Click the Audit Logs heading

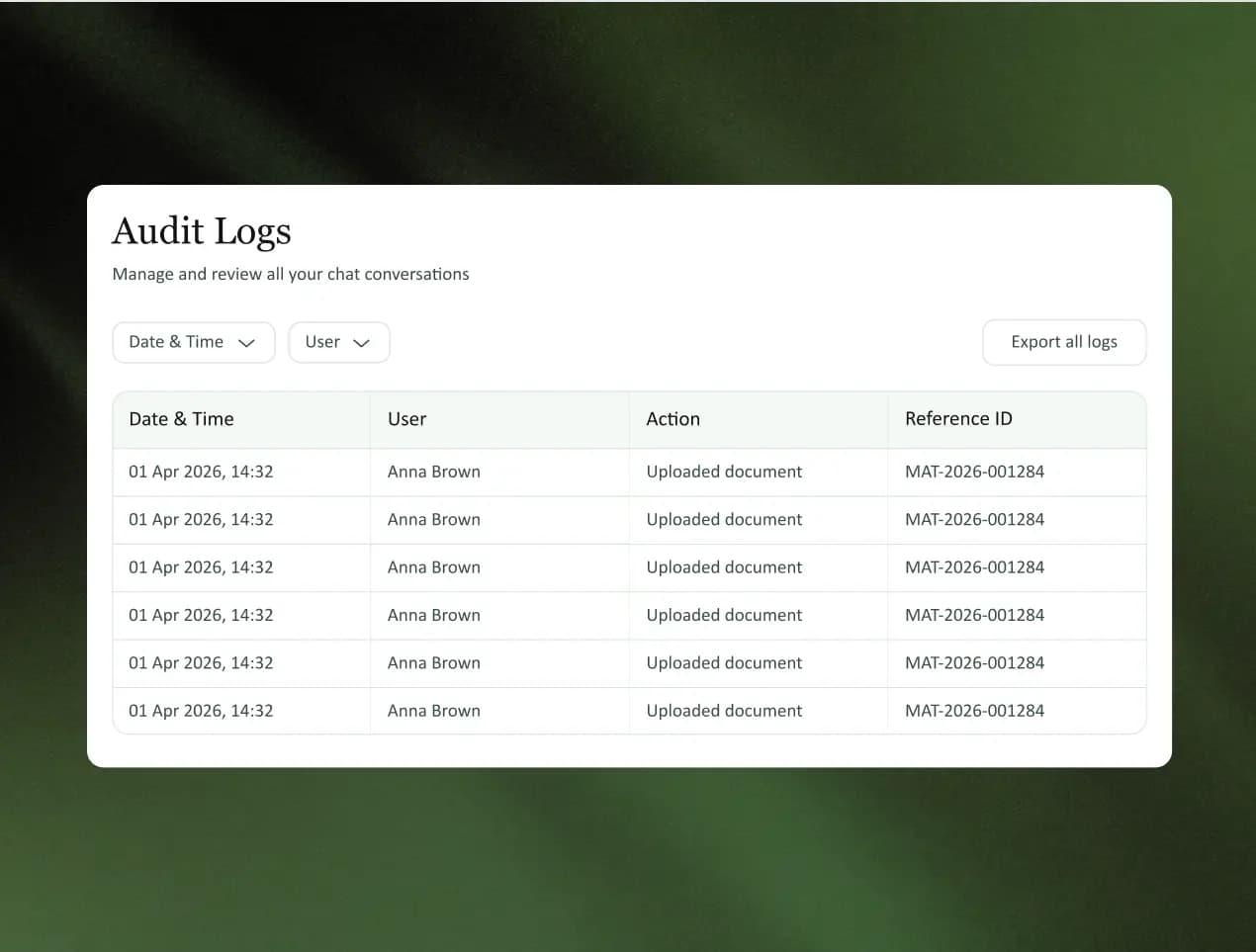[x=202, y=231]
